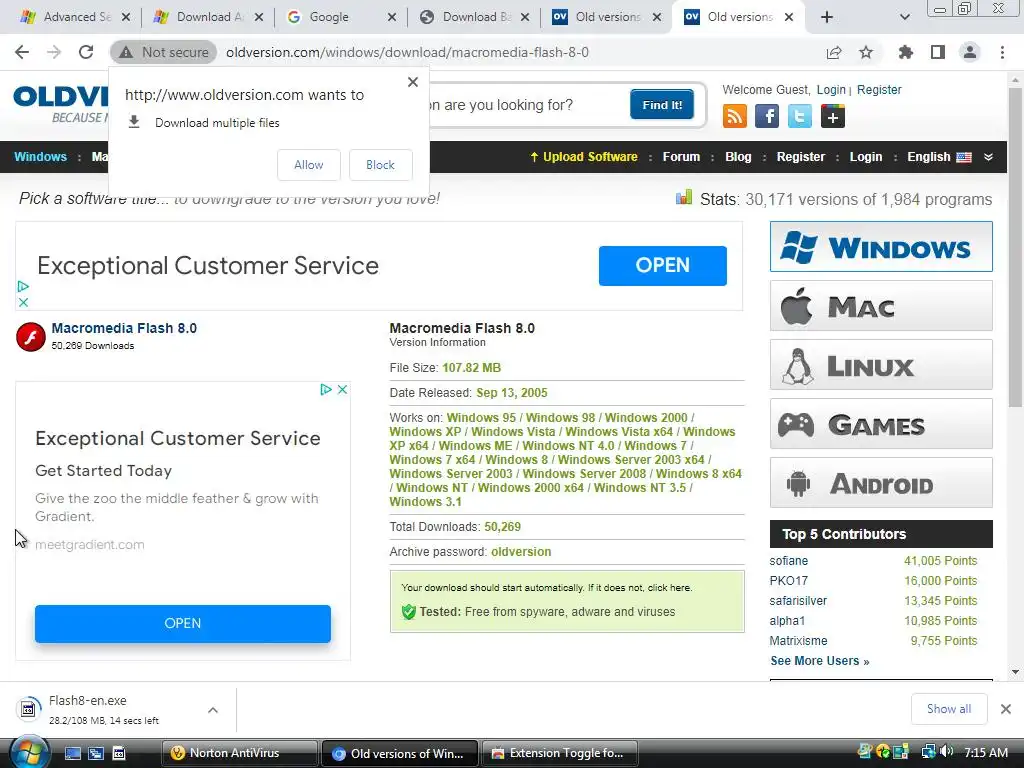Expand the navigation bar double chevron
The image size is (1024, 768).
pyautogui.click(x=988, y=157)
